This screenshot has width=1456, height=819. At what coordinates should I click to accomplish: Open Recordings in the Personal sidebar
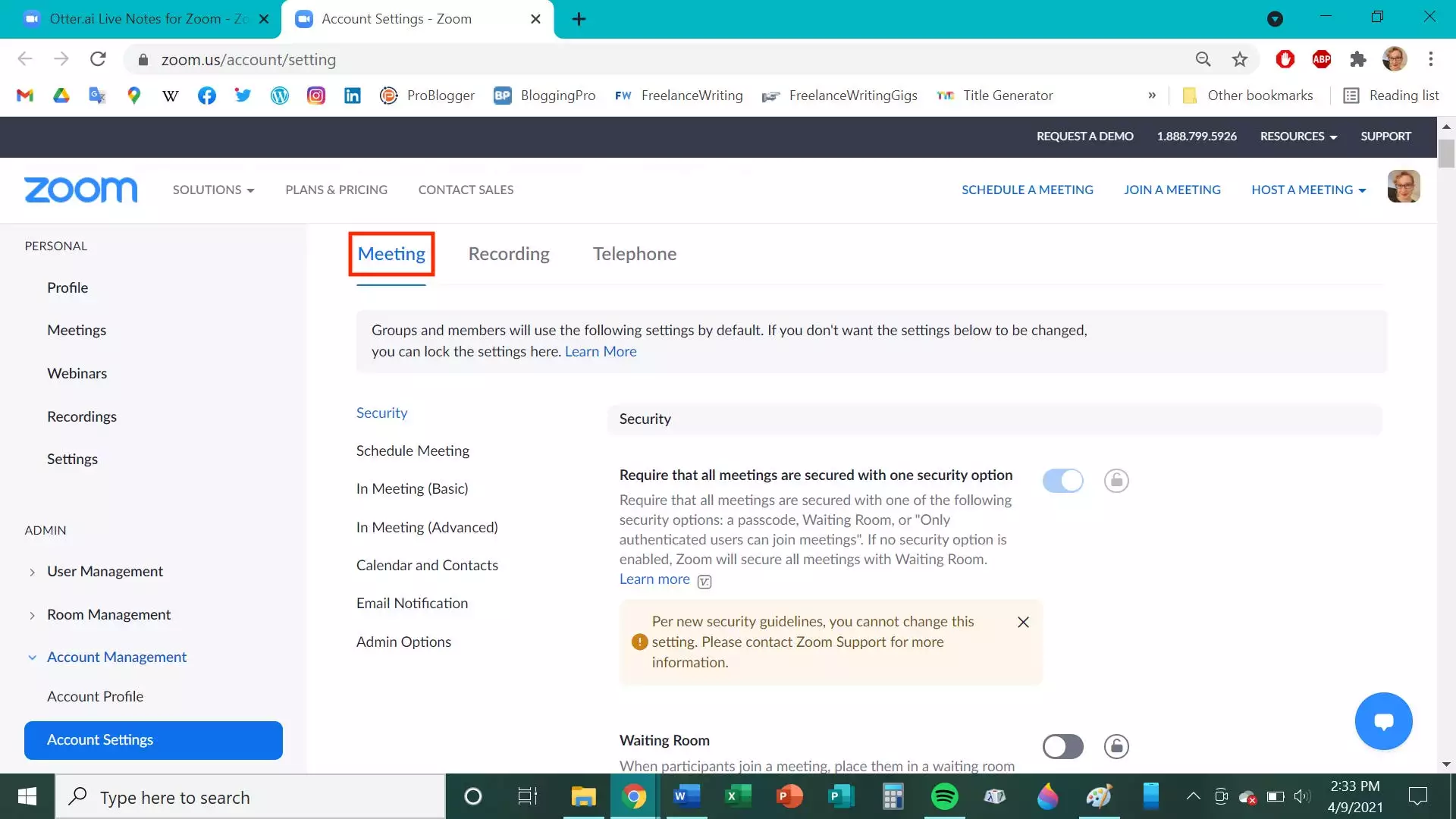click(82, 417)
